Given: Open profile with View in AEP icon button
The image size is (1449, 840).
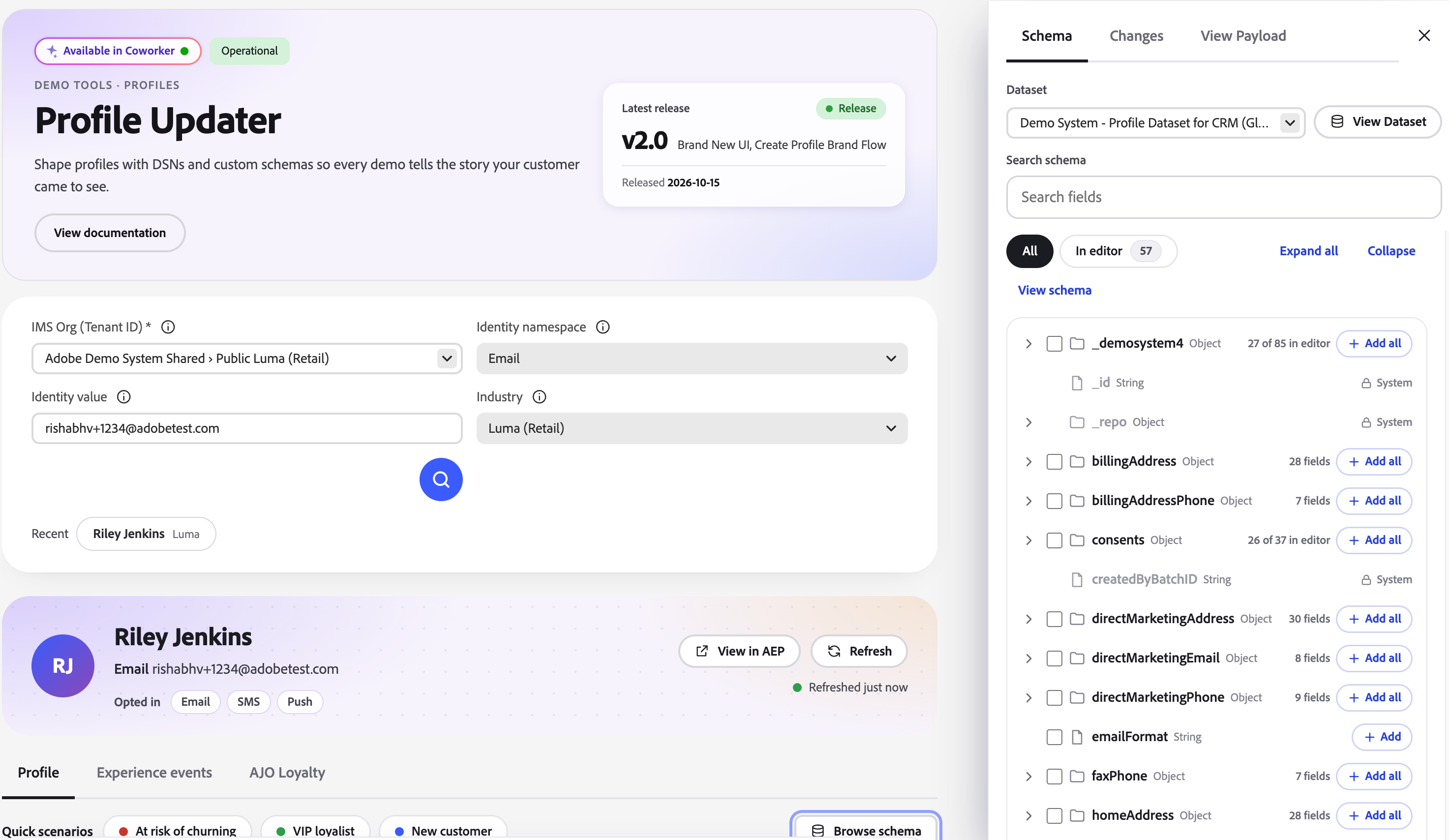Looking at the screenshot, I should pyautogui.click(x=739, y=651).
